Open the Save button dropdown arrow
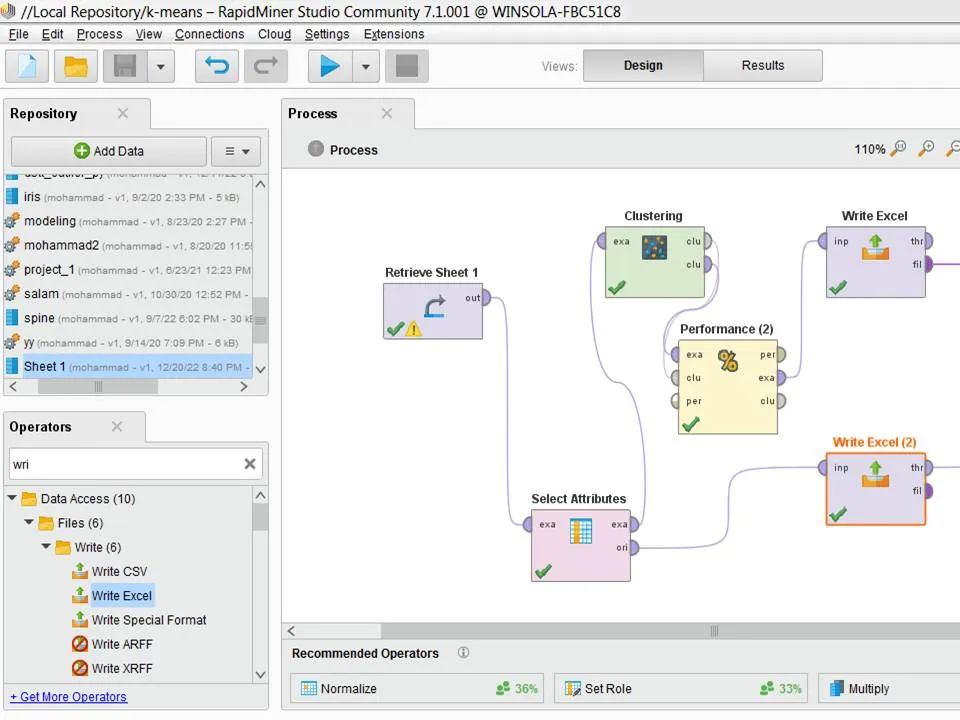Viewport: 960px width, 720px height. coord(160,66)
